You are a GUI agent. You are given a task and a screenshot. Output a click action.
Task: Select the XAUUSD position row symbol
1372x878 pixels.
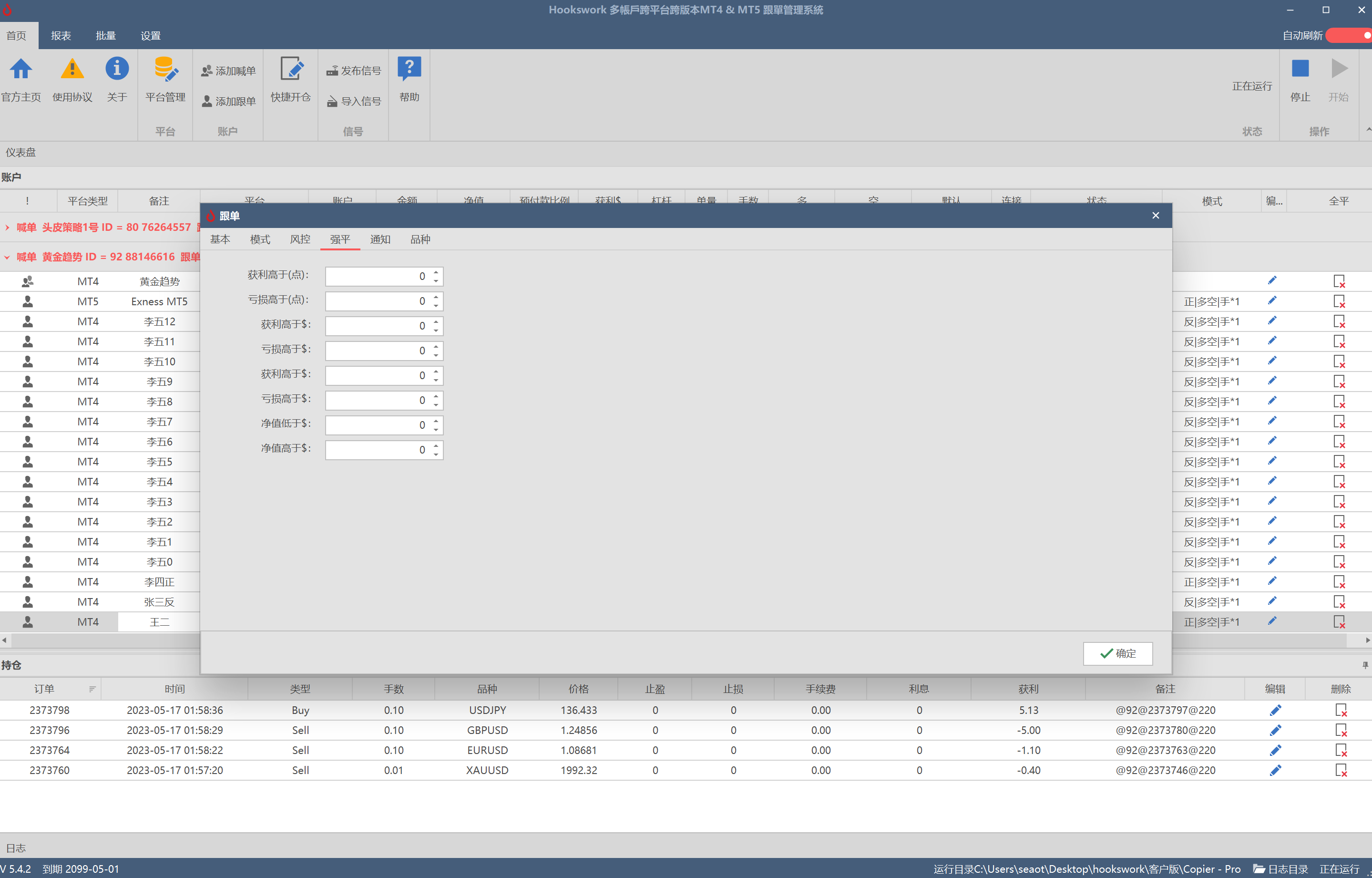click(x=487, y=770)
